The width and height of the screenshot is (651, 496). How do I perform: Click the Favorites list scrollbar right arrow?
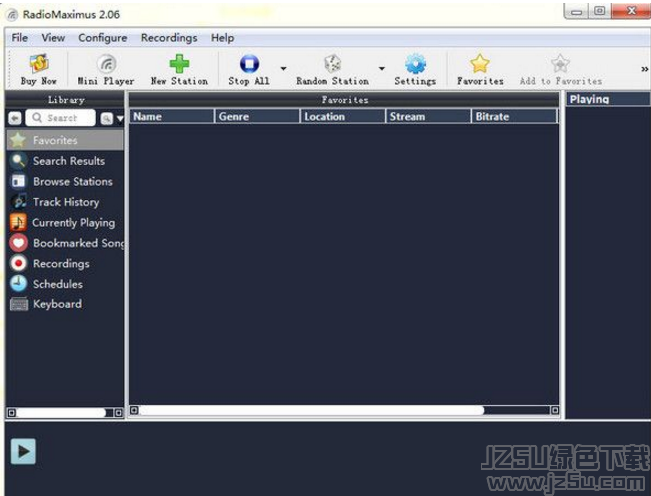555,410
